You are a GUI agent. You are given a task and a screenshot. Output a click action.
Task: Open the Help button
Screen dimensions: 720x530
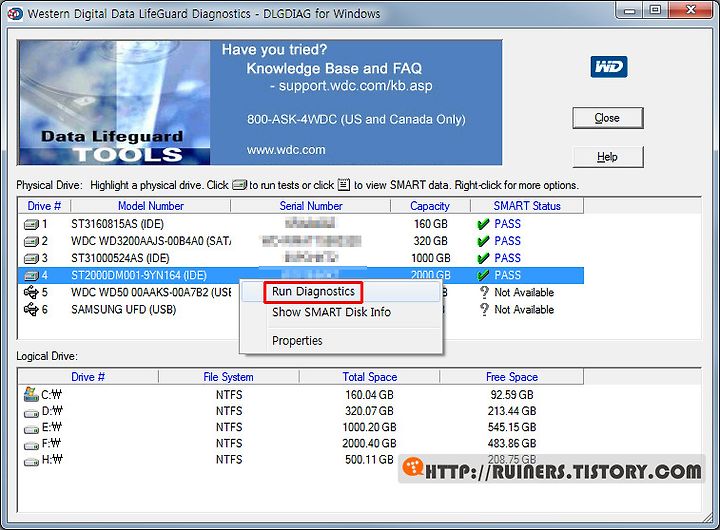click(x=608, y=157)
